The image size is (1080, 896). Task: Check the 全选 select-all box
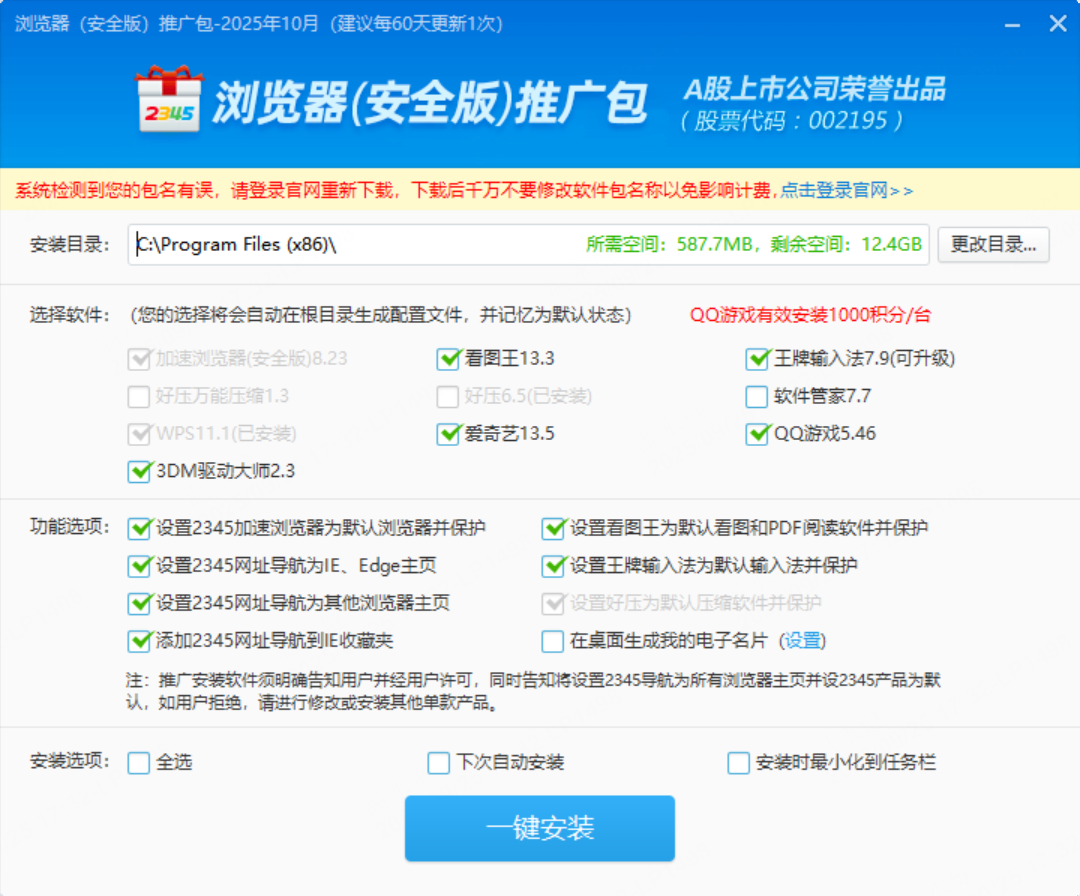pyautogui.click(x=139, y=763)
